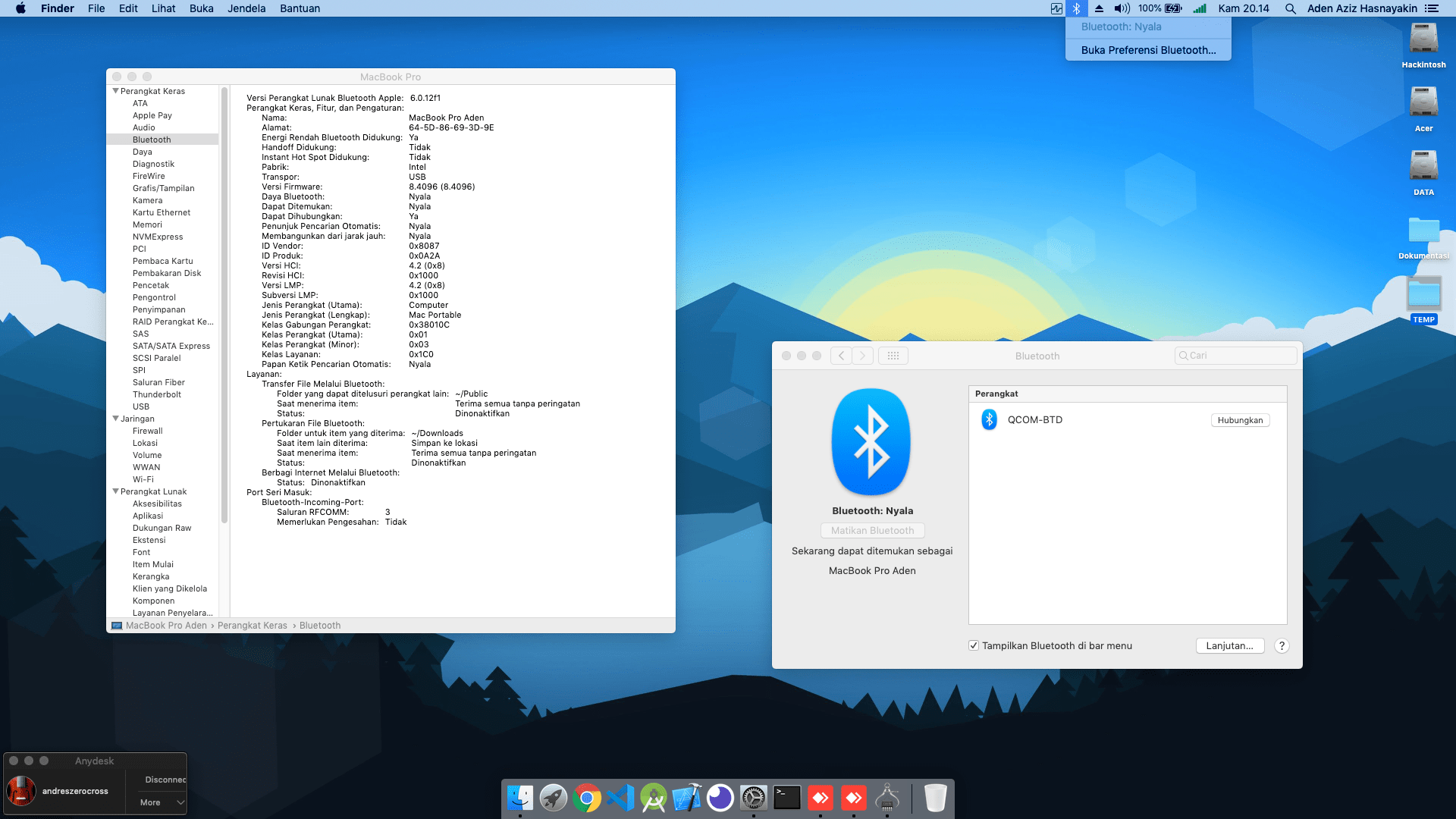Open the purple circle app in Dock
The image size is (1456, 819).
point(720,798)
